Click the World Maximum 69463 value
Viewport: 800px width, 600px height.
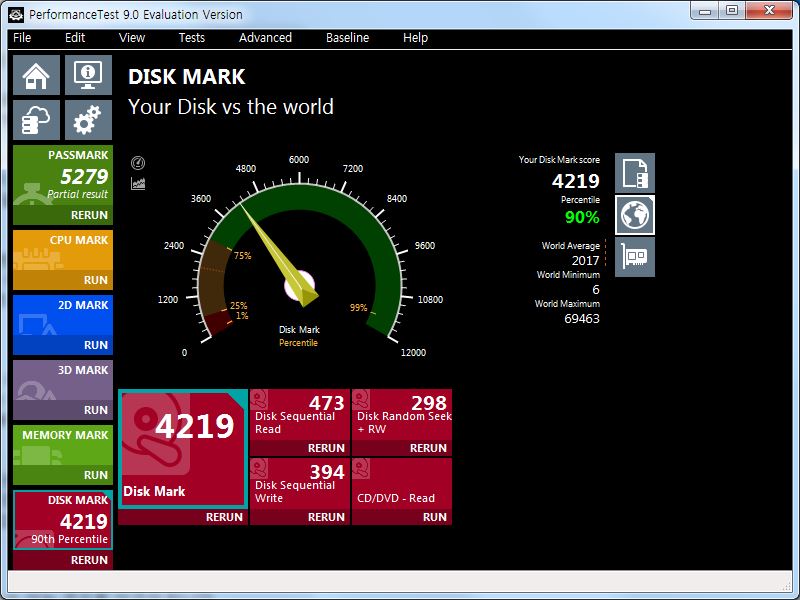click(582, 319)
